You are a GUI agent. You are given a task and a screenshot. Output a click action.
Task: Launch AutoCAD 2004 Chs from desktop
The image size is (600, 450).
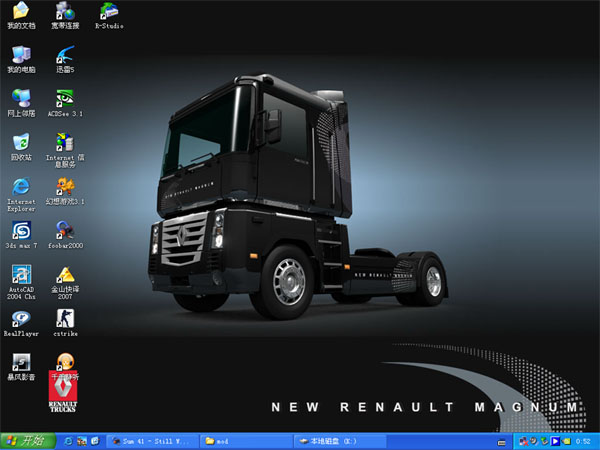coord(20,275)
